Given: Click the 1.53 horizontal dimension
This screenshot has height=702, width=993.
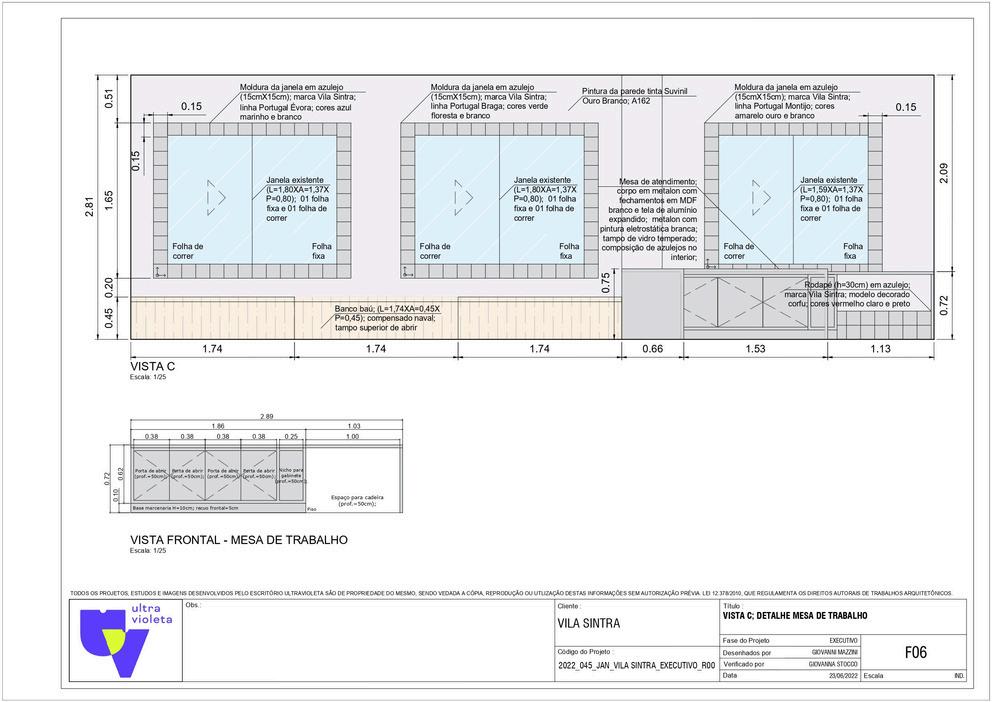Looking at the screenshot, I should pos(755,348).
